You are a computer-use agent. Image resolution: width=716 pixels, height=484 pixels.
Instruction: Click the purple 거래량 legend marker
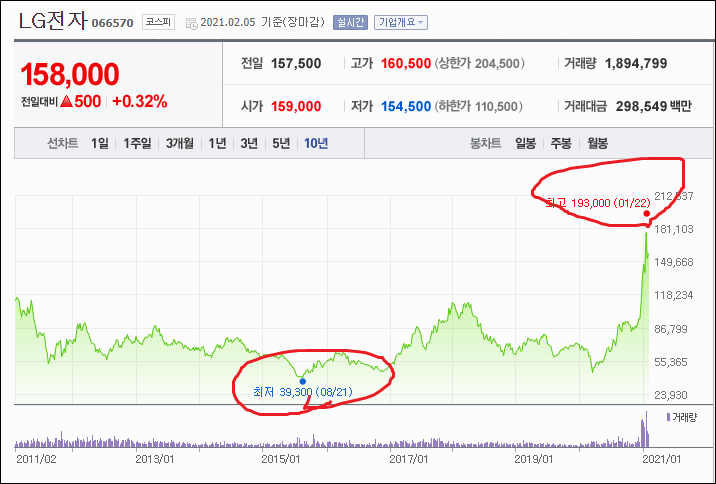(669, 417)
